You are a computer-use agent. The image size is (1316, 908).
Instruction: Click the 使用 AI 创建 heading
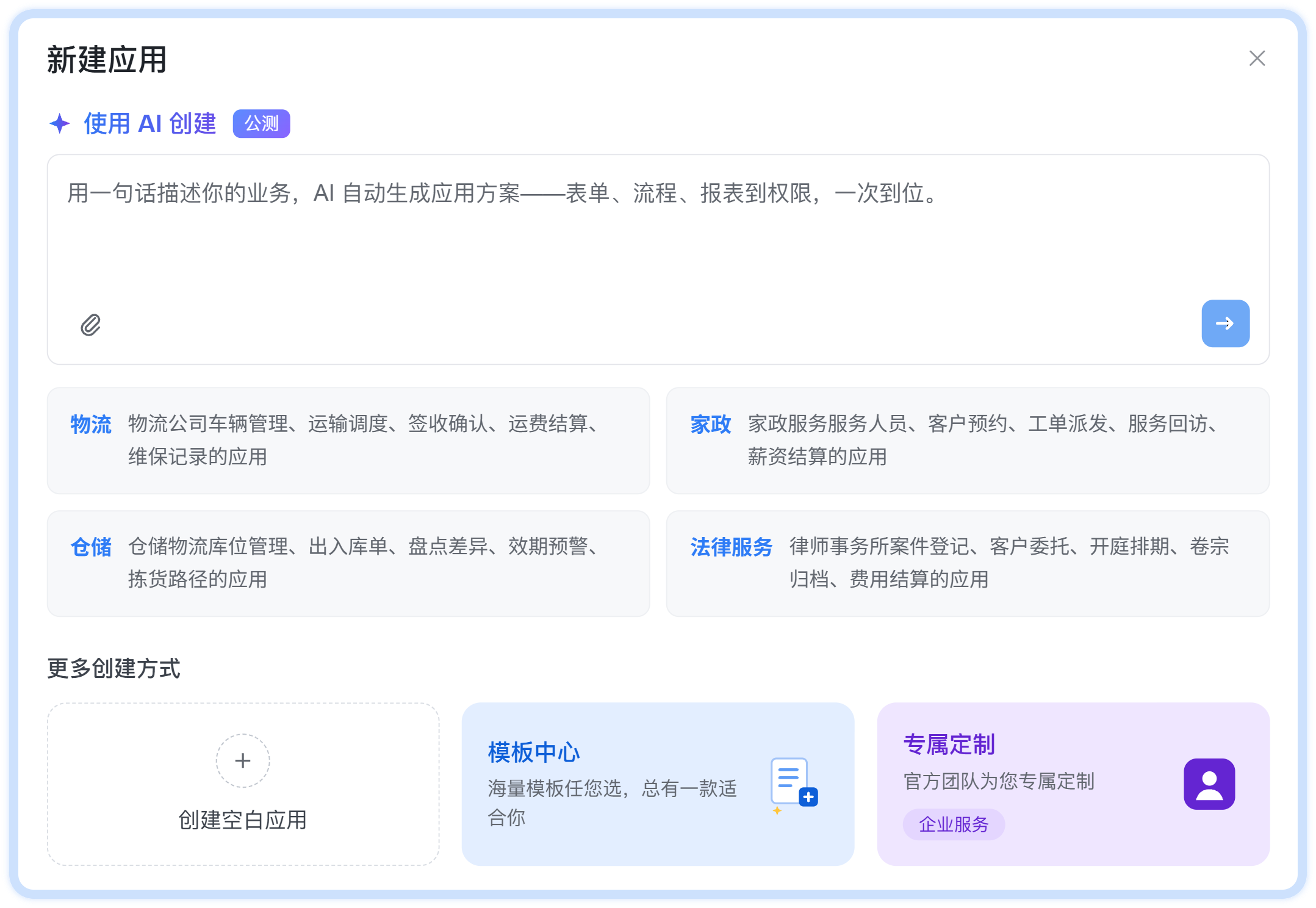point(150,123)
